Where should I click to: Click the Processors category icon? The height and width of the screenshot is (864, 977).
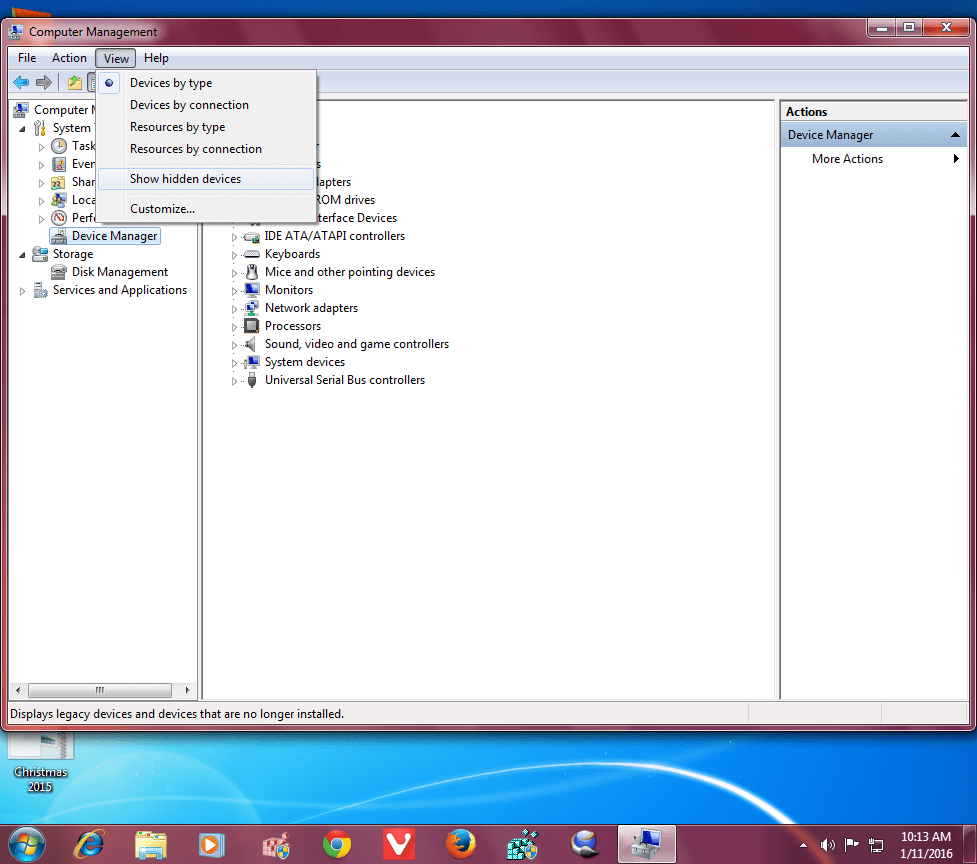pyautogui.click(x=250, y=325)
